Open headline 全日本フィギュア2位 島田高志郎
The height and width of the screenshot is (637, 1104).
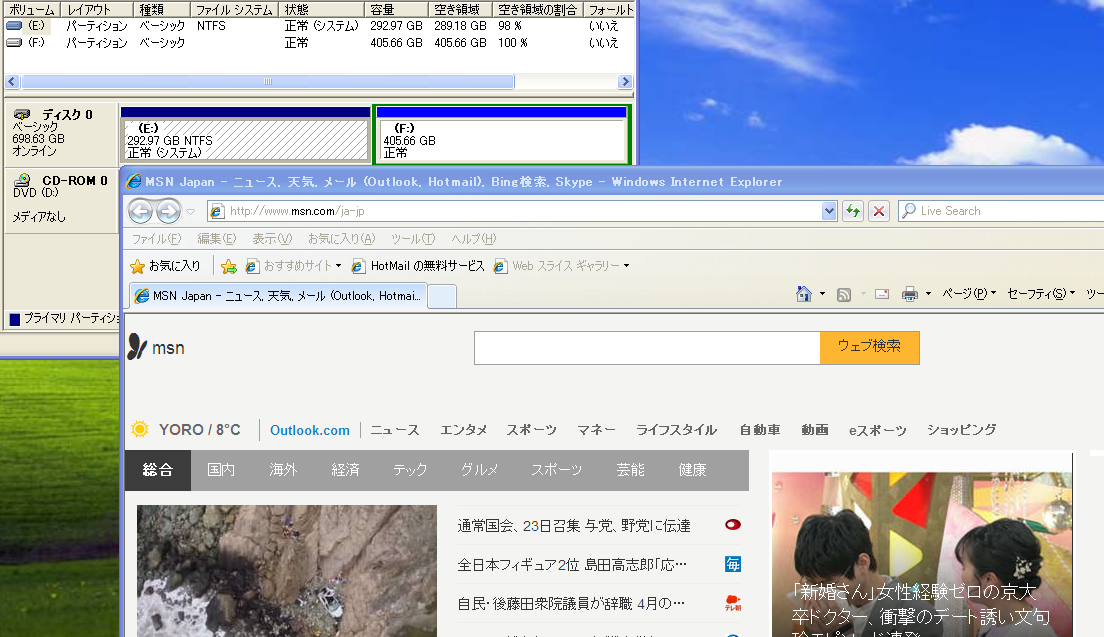(572, 565)
